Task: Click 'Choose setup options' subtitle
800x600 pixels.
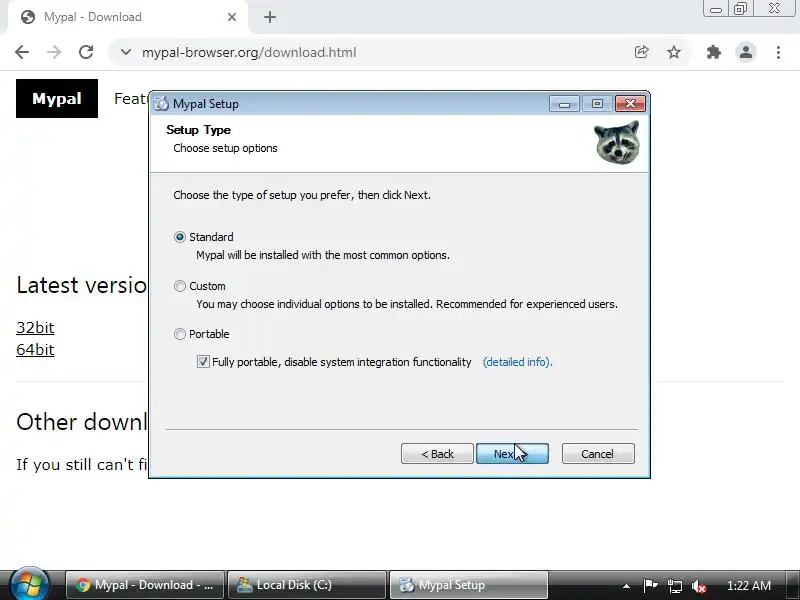Action: (x=226, y=148)
